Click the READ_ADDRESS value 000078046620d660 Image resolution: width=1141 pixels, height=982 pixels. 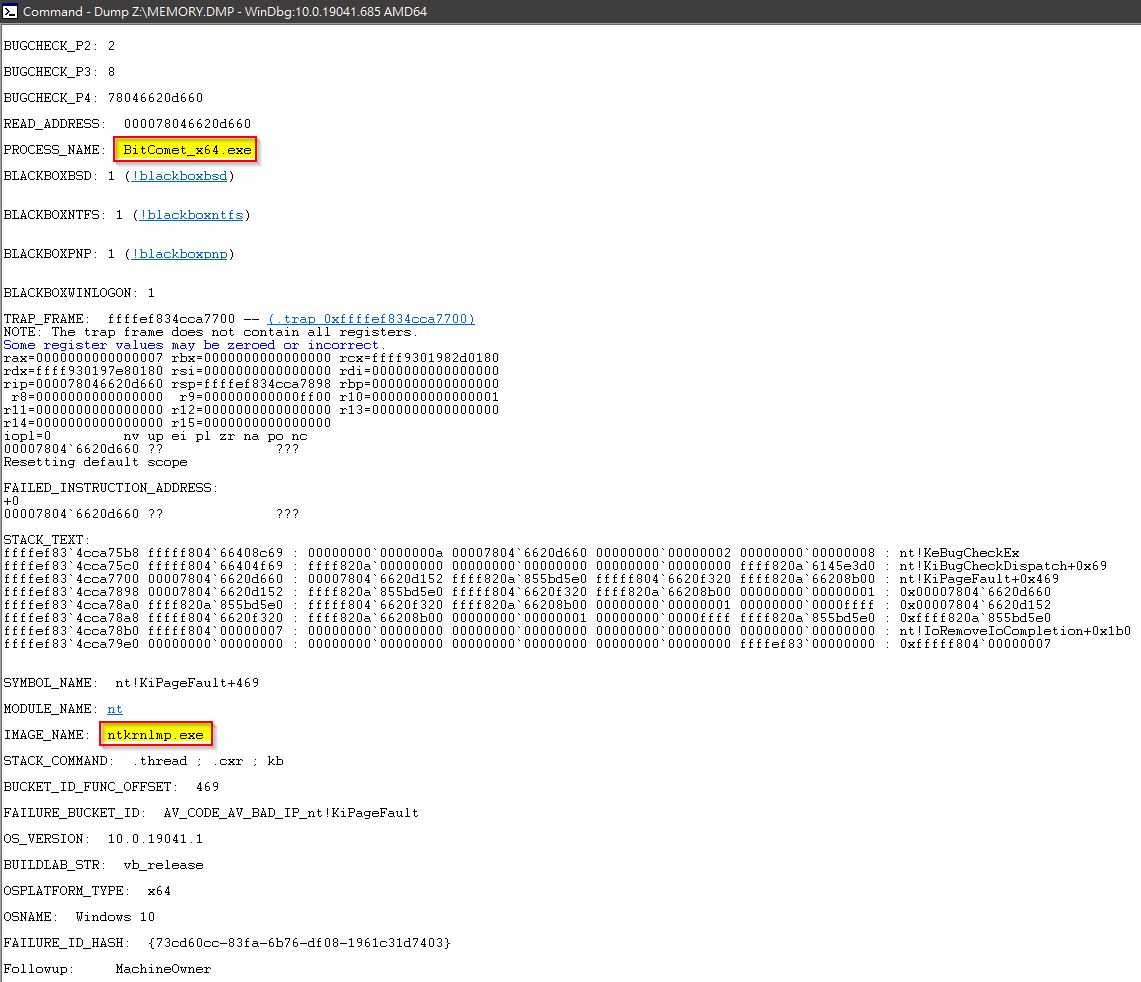tap(187, 124)
